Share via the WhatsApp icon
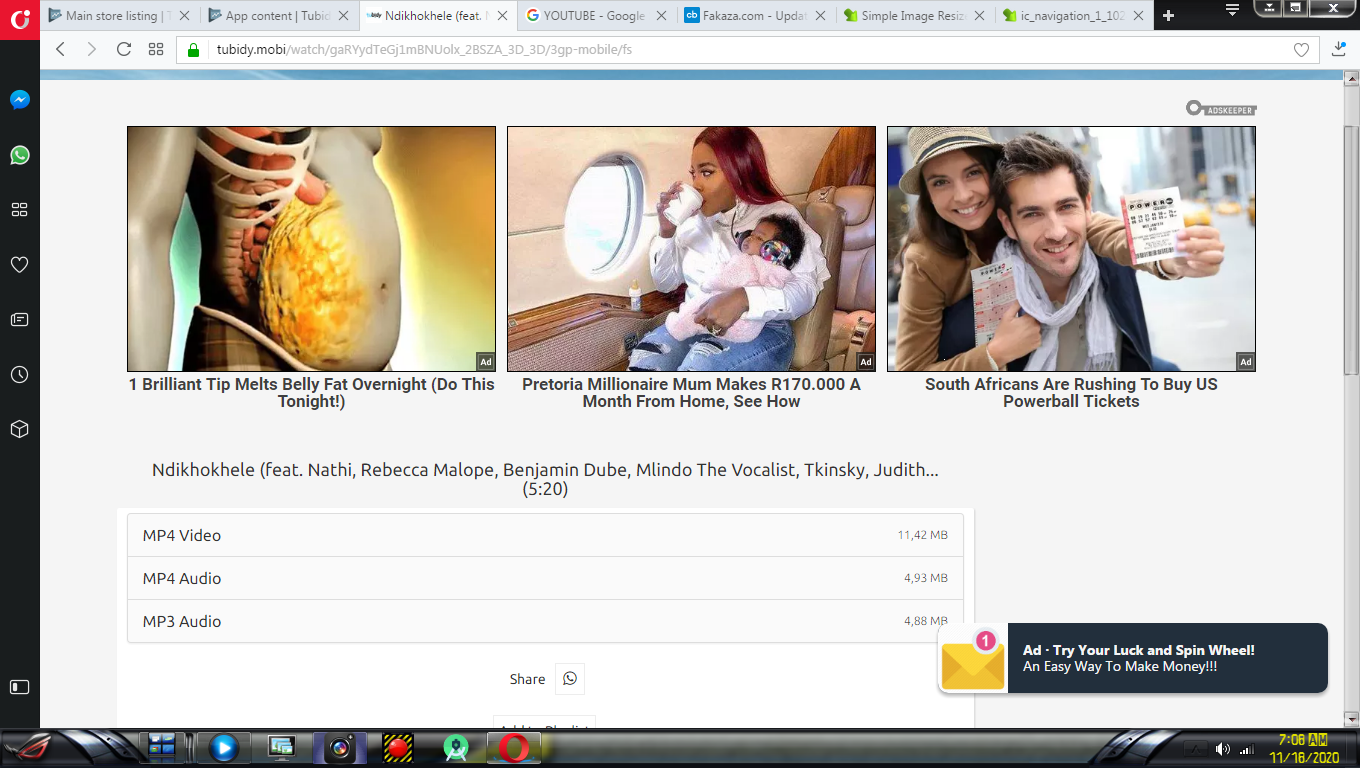Viewport: 1360px width, 768px height. (570, 679)
